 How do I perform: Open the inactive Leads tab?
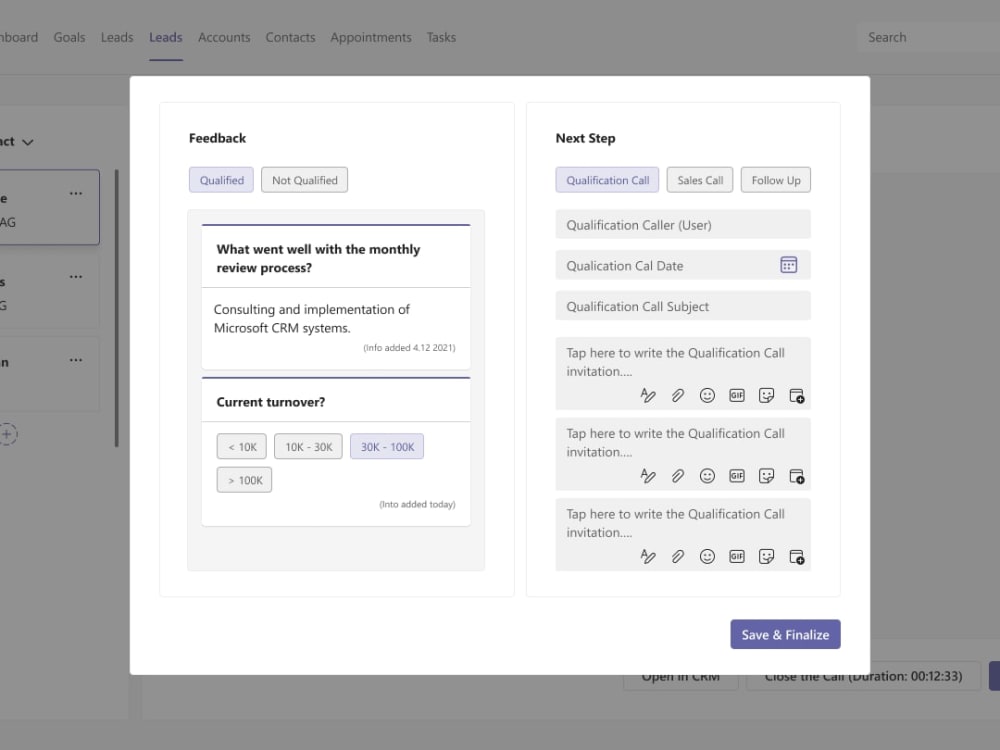point(117,37)
